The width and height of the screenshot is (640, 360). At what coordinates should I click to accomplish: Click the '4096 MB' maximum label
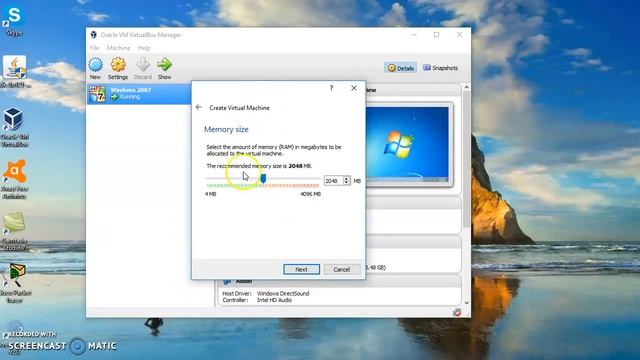tap(311, 194)
